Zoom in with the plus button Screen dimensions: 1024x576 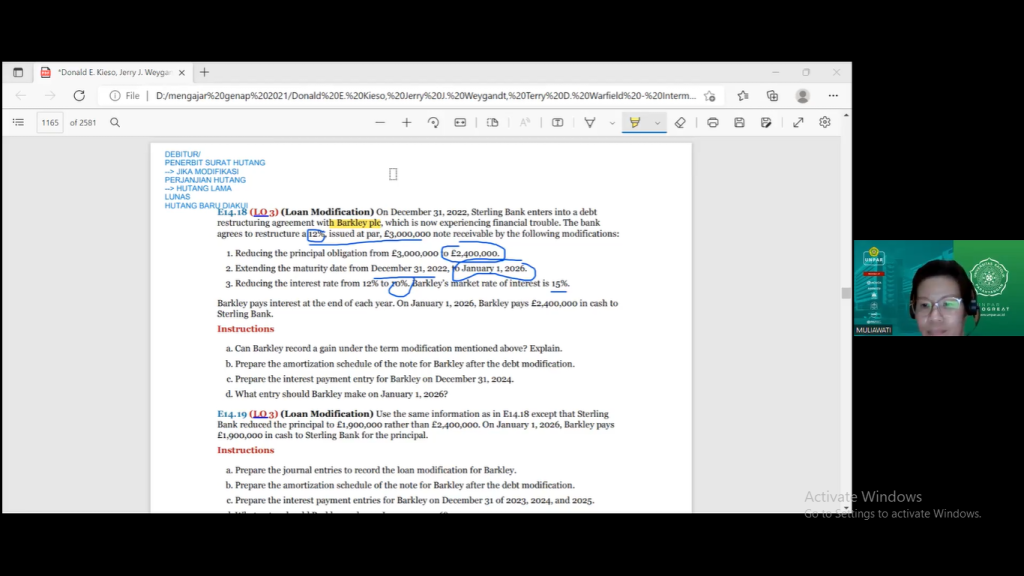[x=406, y=122]
